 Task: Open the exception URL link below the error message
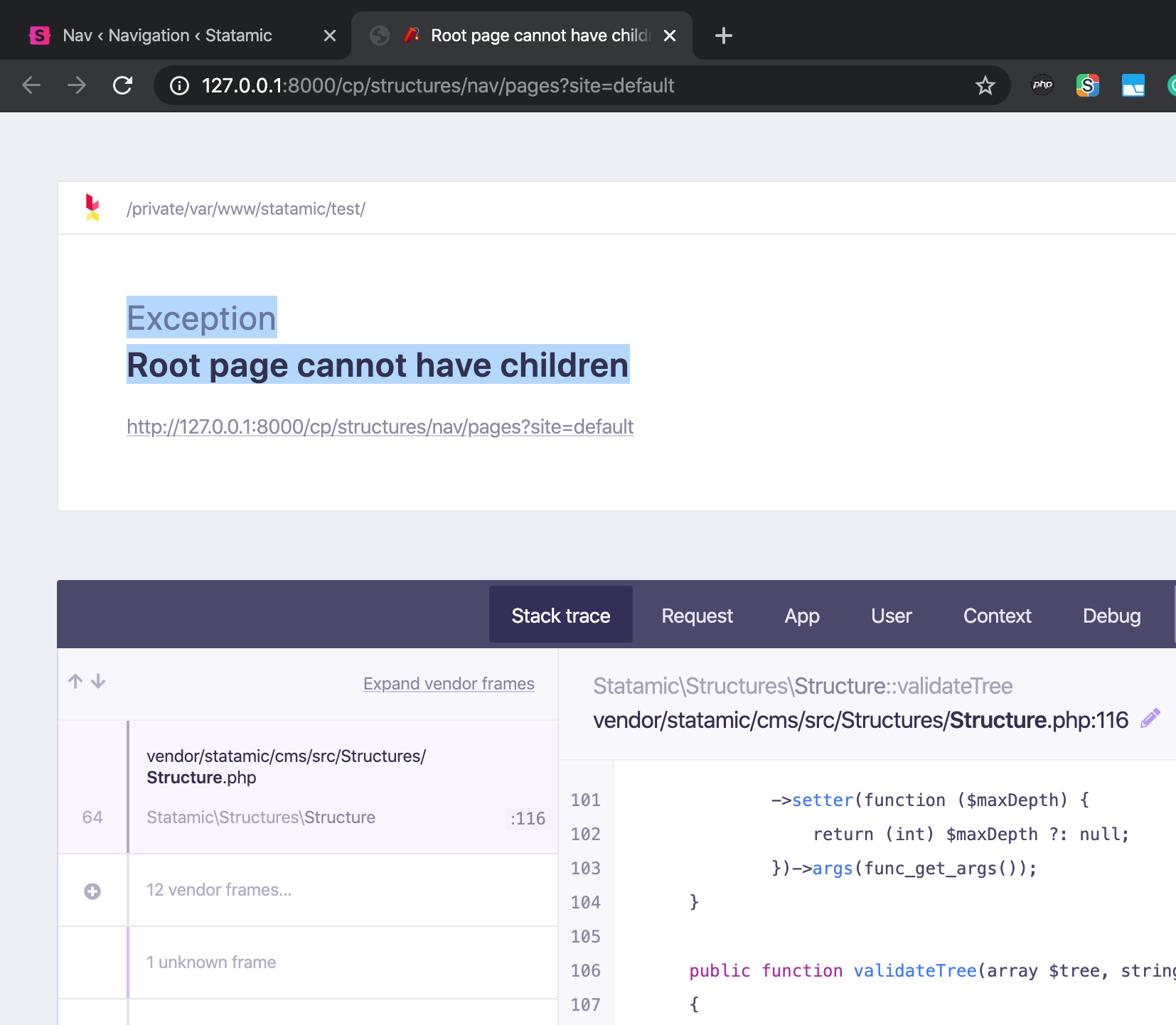pos(379,426)
